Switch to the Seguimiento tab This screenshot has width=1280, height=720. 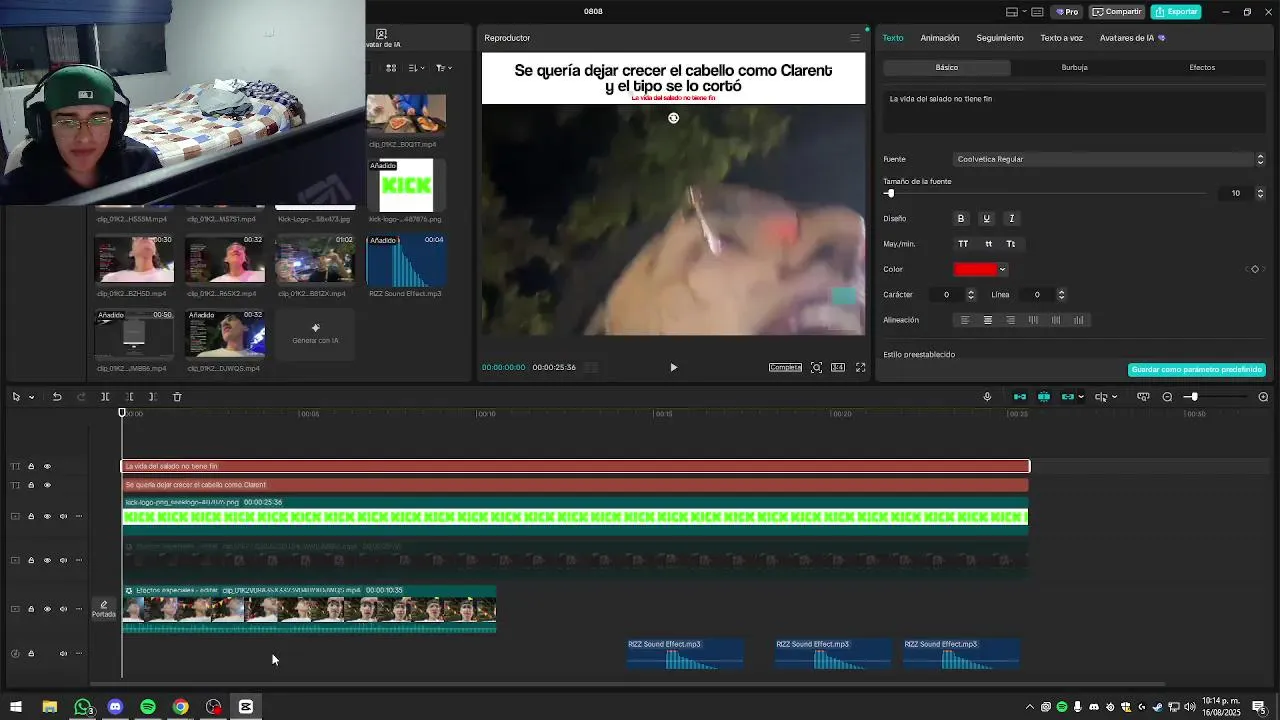pyautogui.click(x=1000, y=38)
